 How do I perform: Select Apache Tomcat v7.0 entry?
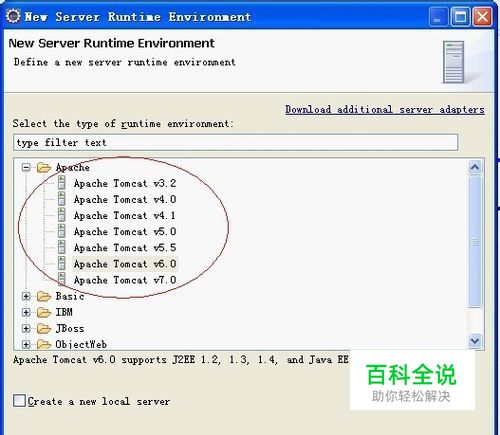[125, 280]
